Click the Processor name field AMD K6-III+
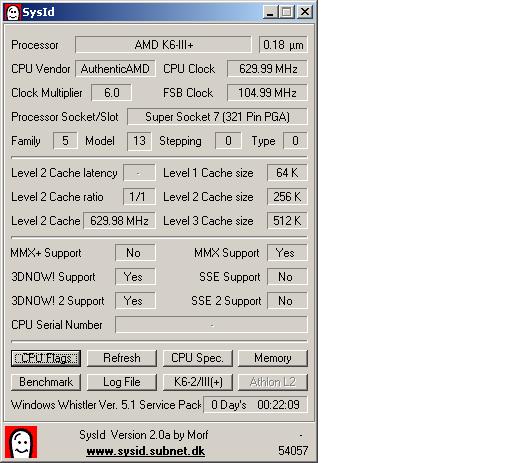The width and height of the screenshot is (512, 463). coord(163,45)
